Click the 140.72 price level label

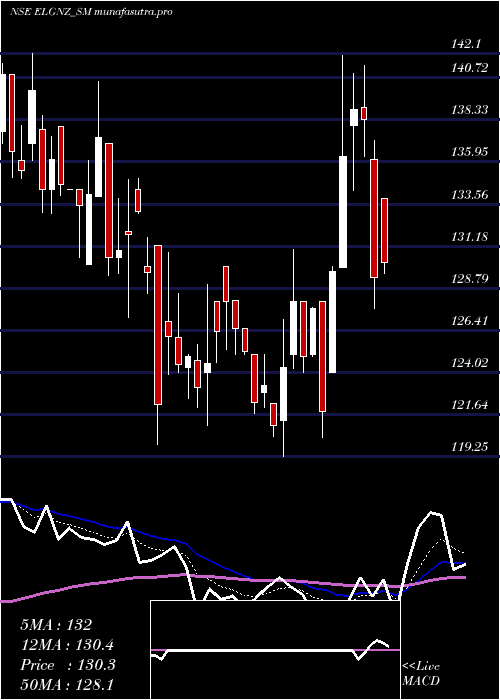[x=470, y=68]
